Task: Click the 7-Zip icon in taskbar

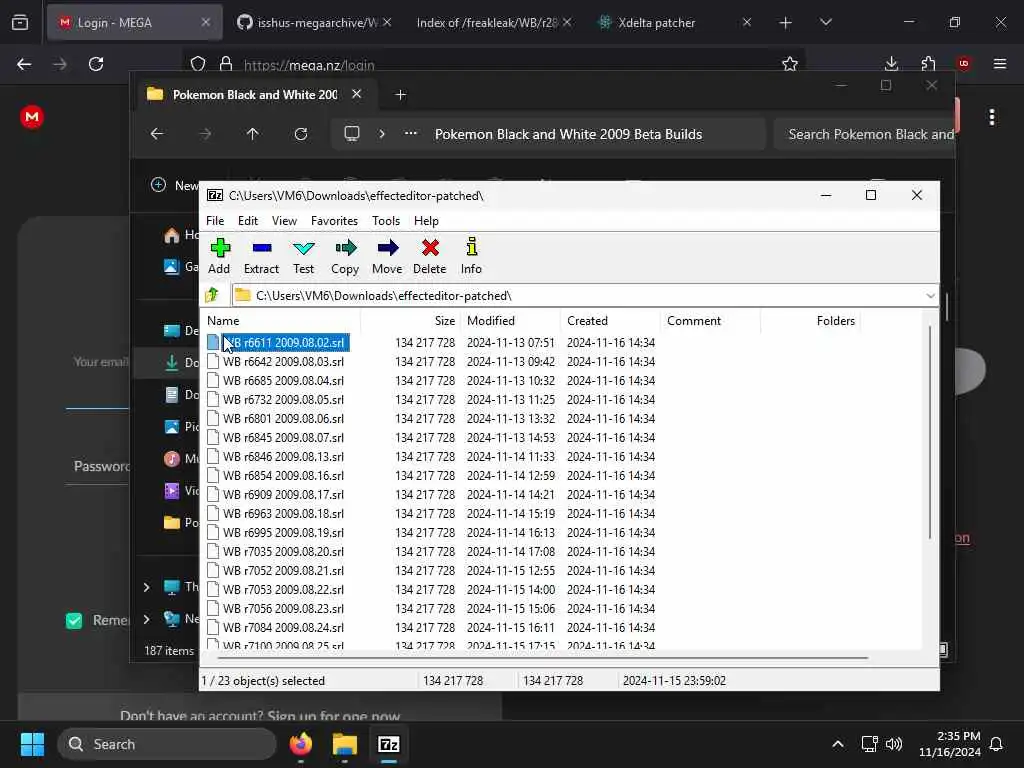Action: pyautogui.click(x=389, y=744)
